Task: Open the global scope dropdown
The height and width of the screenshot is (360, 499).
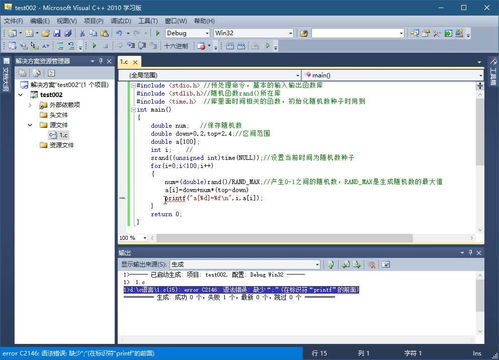Action: pyautogui.click(x=298, y=75)
